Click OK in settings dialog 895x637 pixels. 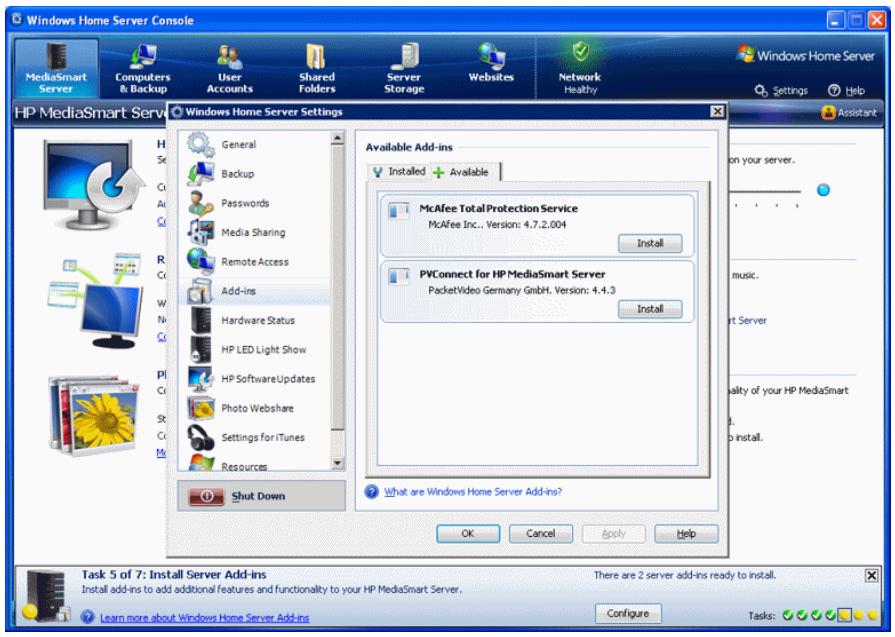(x=468, y=534)
